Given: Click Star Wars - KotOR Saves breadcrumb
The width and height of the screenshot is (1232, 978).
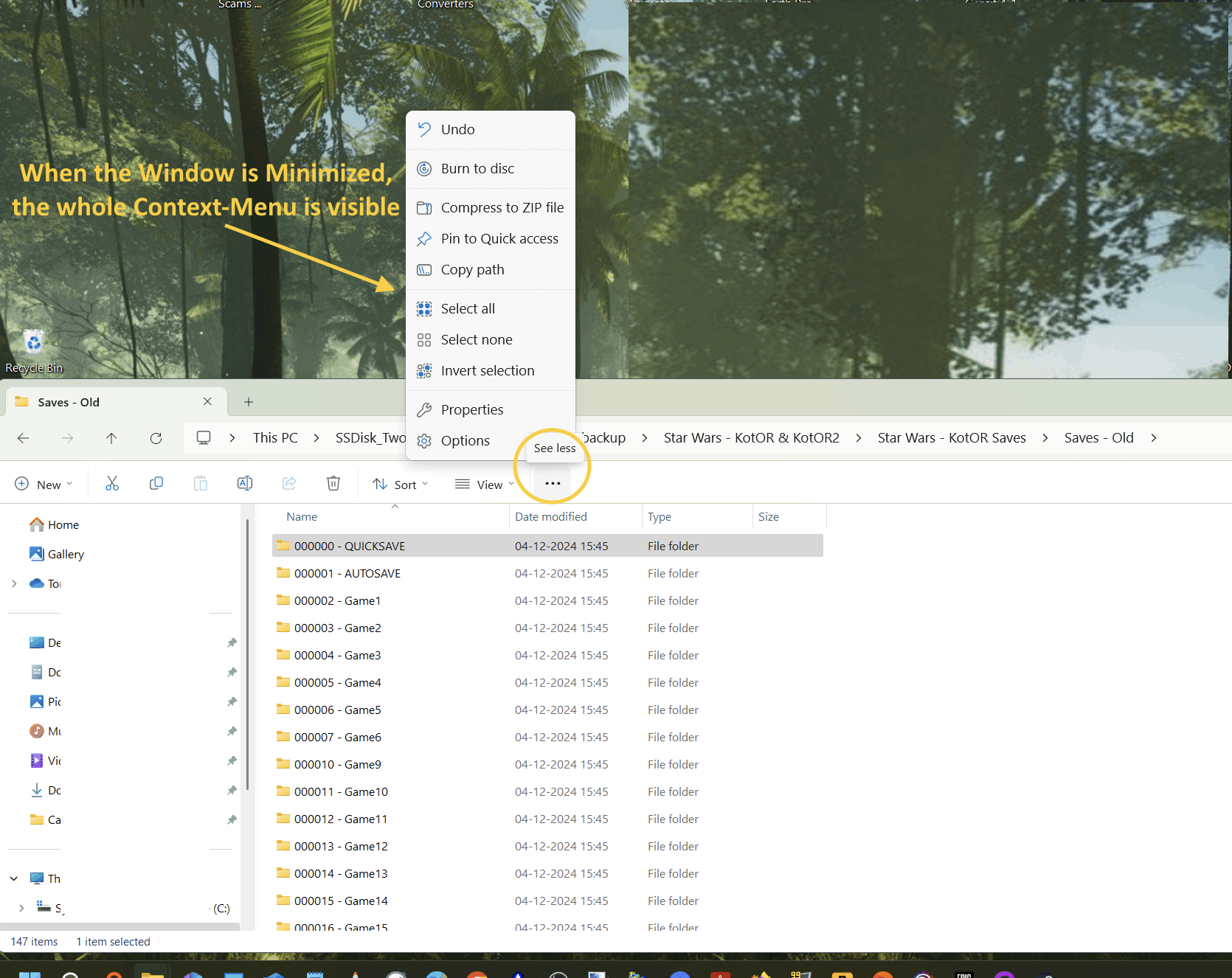Looking at the screenshot, I should (x=952, y=438).
